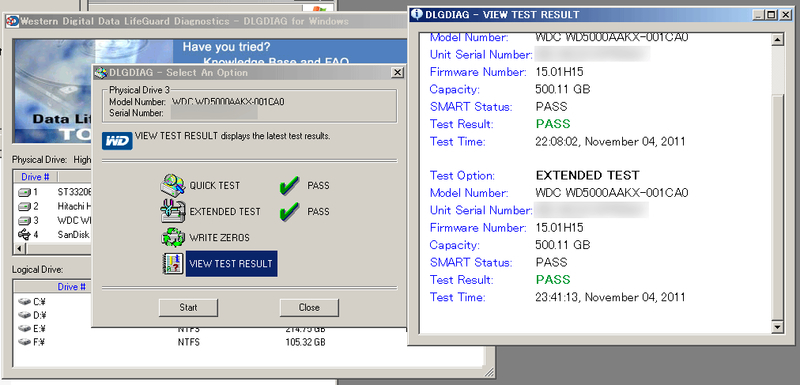
Task: Click the F:¥ logical drive icon
Action: [24, 342]
